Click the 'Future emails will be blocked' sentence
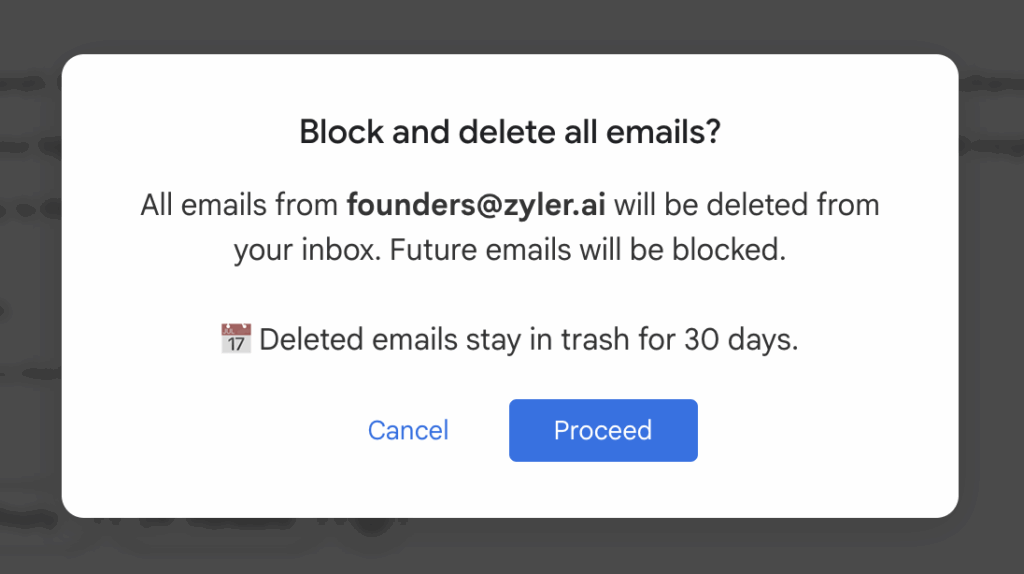 [x=588, y=249]
